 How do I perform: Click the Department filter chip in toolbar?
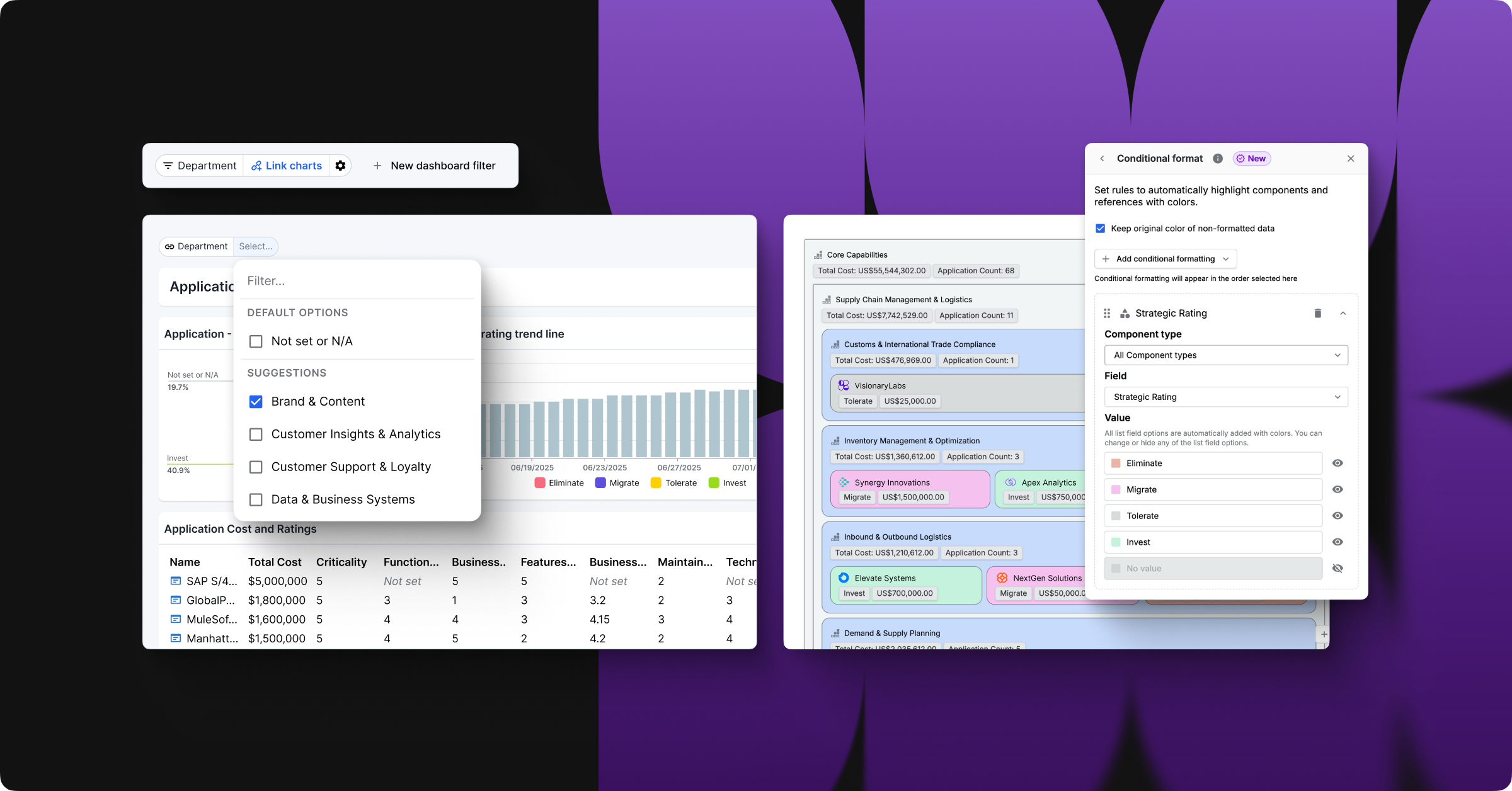click(x=200, y=166)
